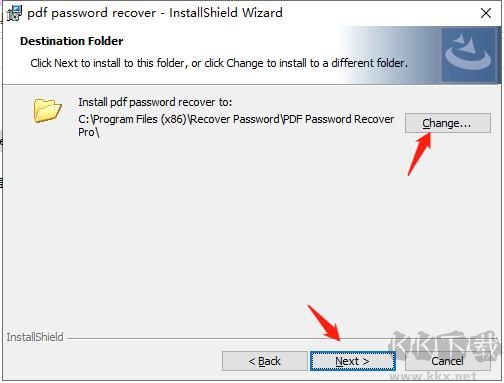Click the installer icon in title bar
Image resolution: width=504 pixels, height=383 pixels.
[x=14, y=13]
